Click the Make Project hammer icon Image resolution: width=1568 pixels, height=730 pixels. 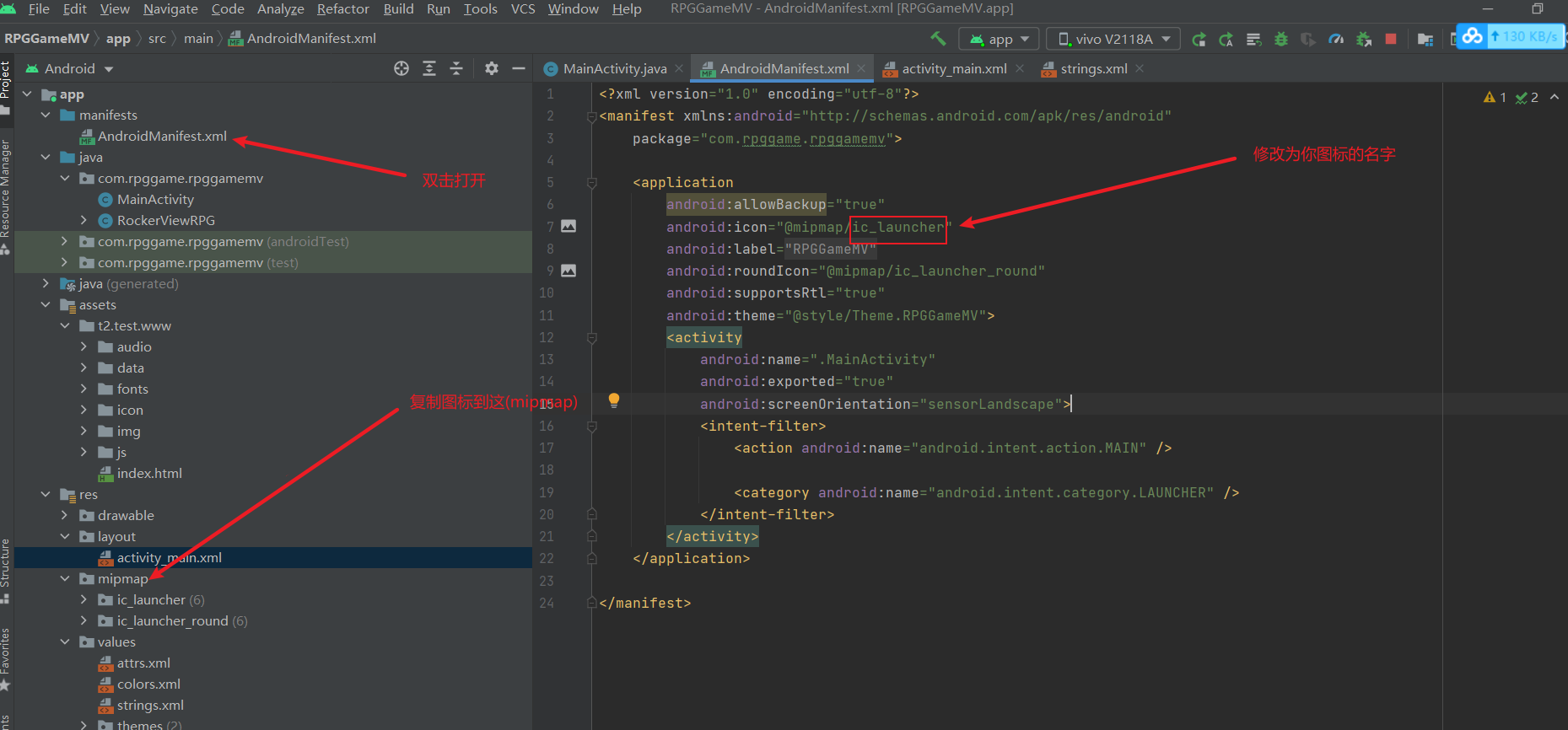click(x=938, y=39)
